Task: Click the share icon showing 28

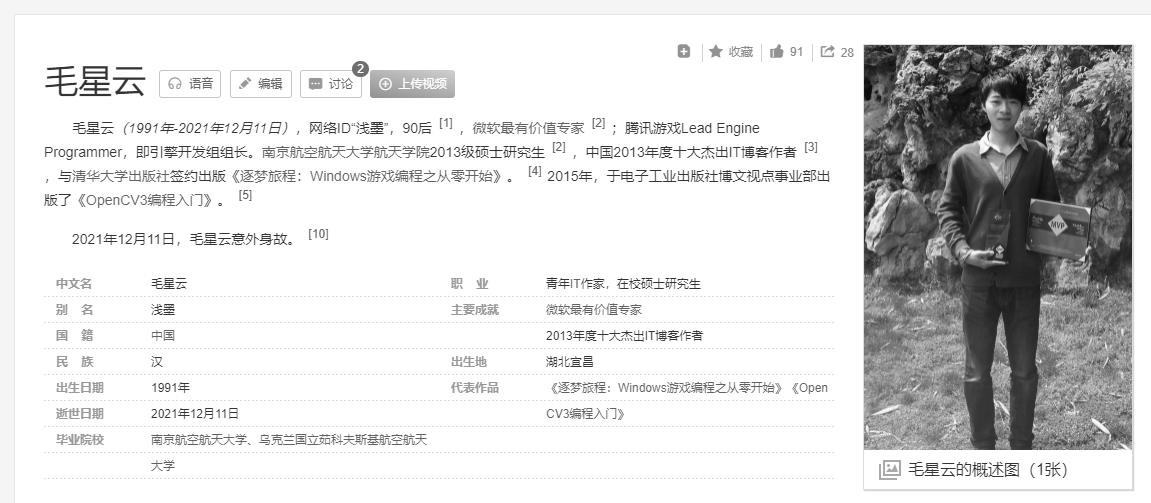Action: coord(837,52)
